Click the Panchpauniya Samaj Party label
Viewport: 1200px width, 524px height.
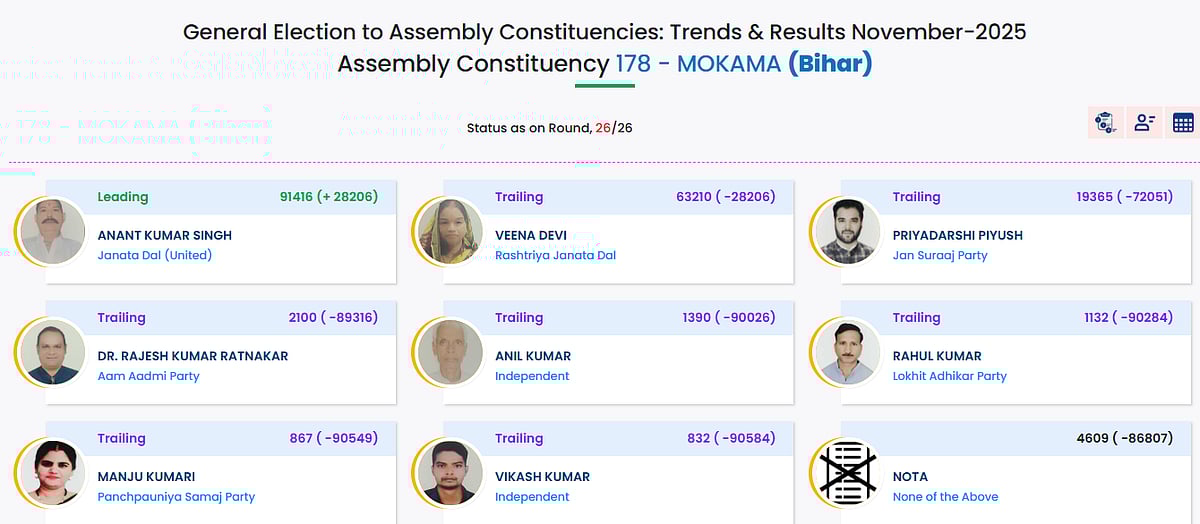coord(176,496)
